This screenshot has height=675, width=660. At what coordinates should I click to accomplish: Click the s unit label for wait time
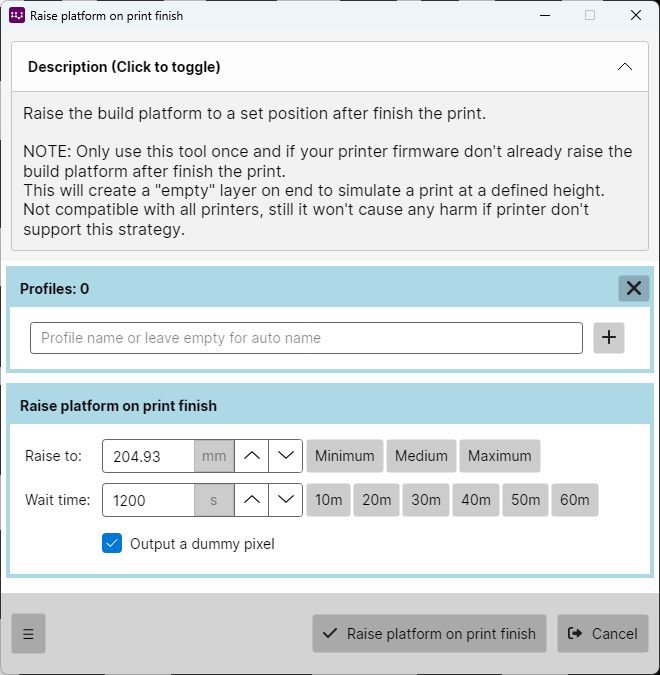(x=214, y=500)
